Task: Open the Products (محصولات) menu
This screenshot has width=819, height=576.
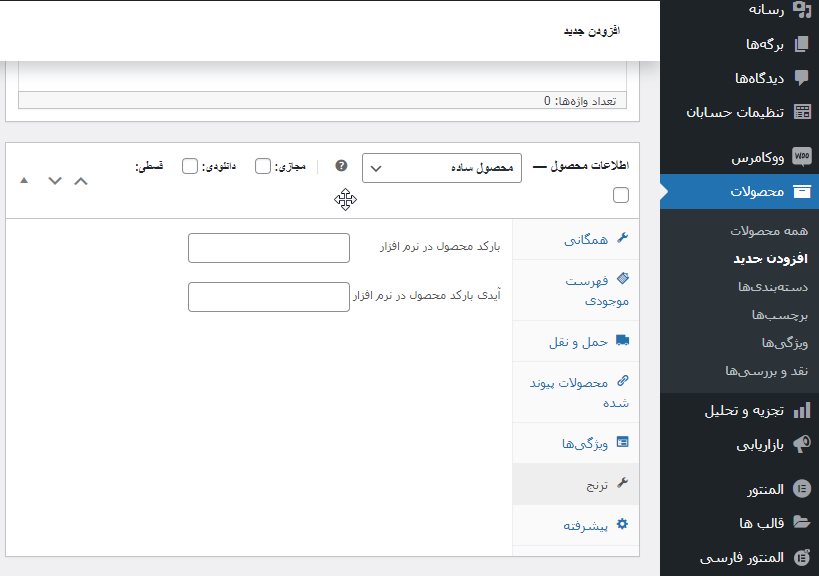Action: [x=740, y=192]
